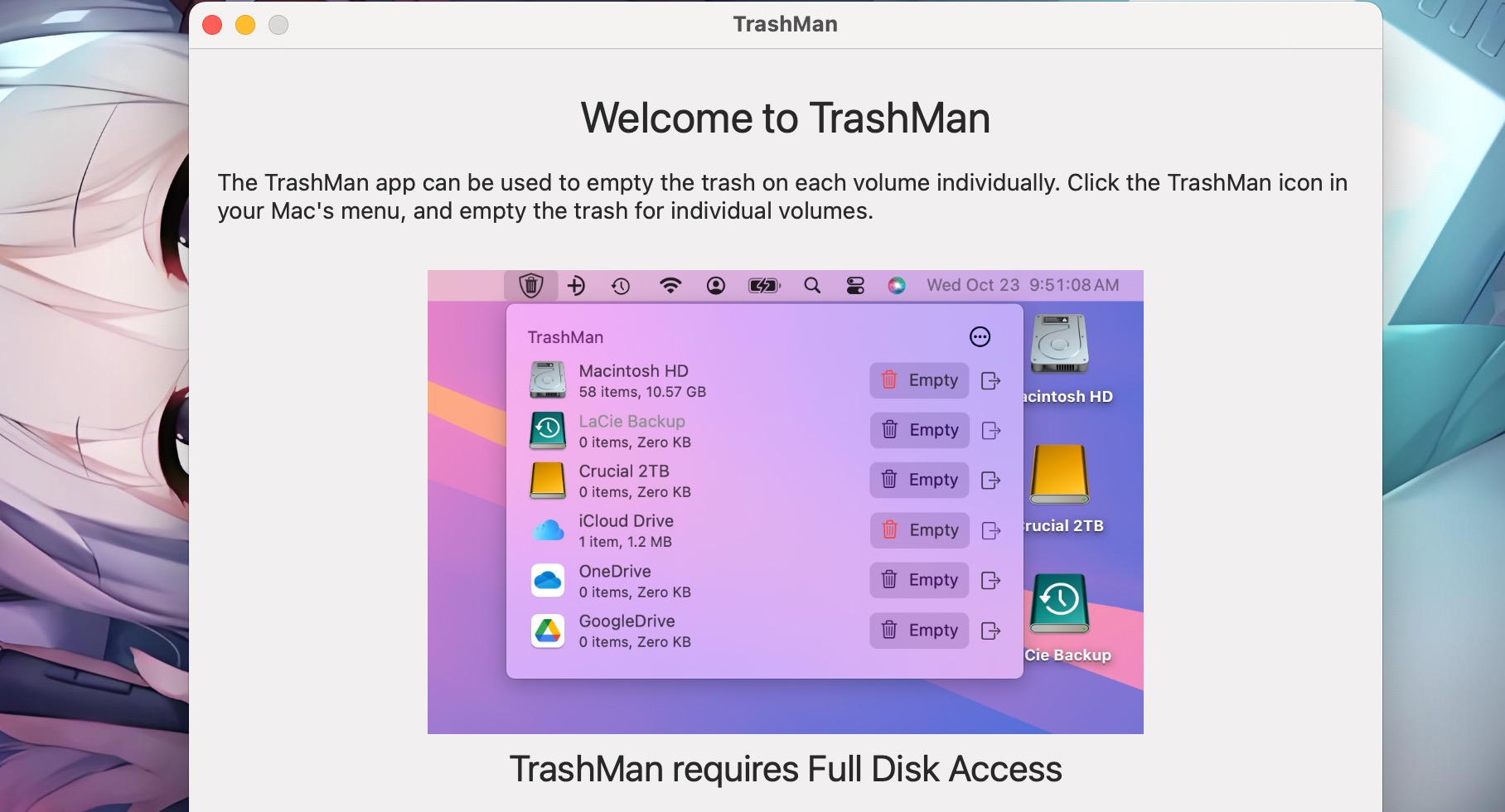
Task: Select the Crucial 2TB desktop drive icon in preview
Action: [x=1059, y=475]
